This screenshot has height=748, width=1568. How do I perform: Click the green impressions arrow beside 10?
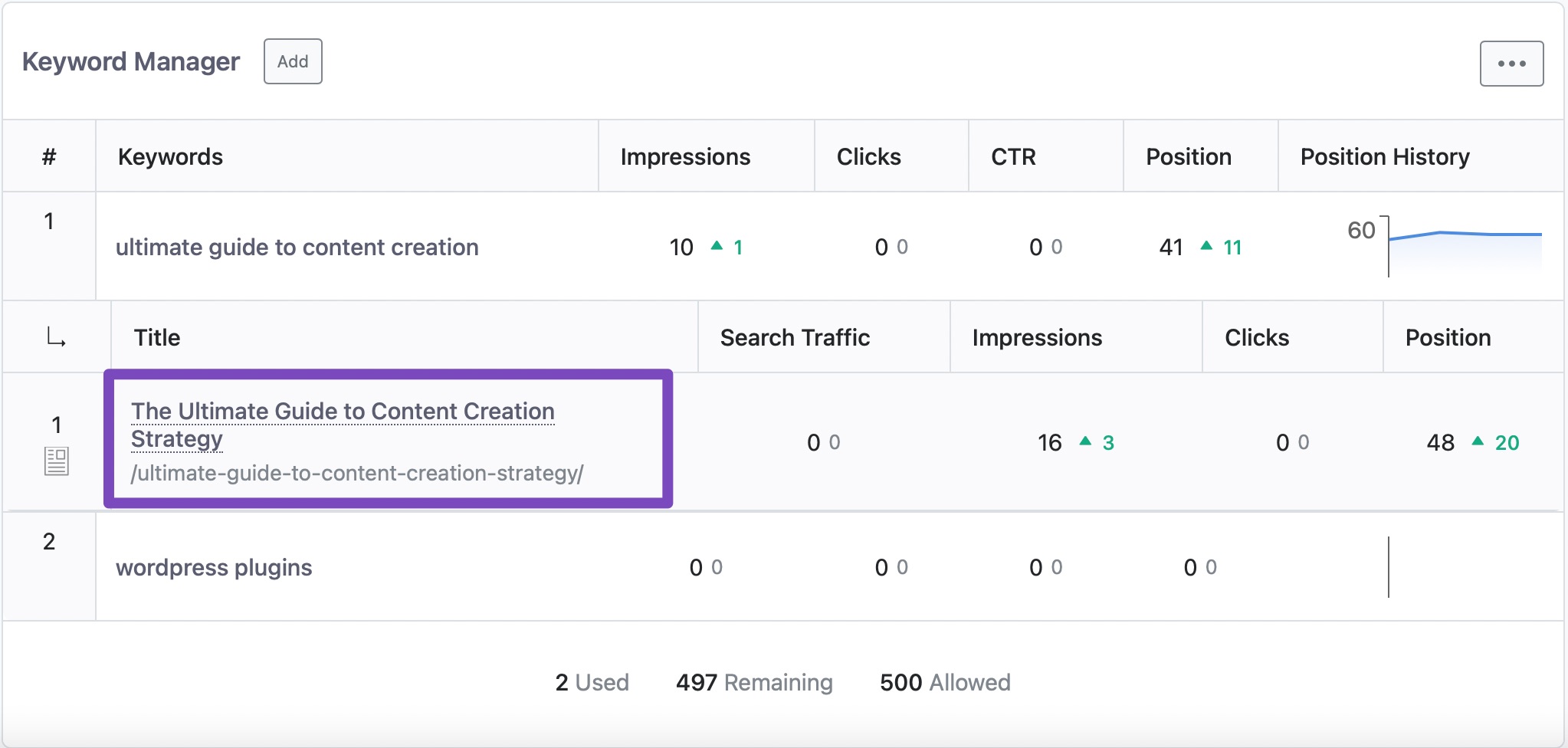[717, 246]
